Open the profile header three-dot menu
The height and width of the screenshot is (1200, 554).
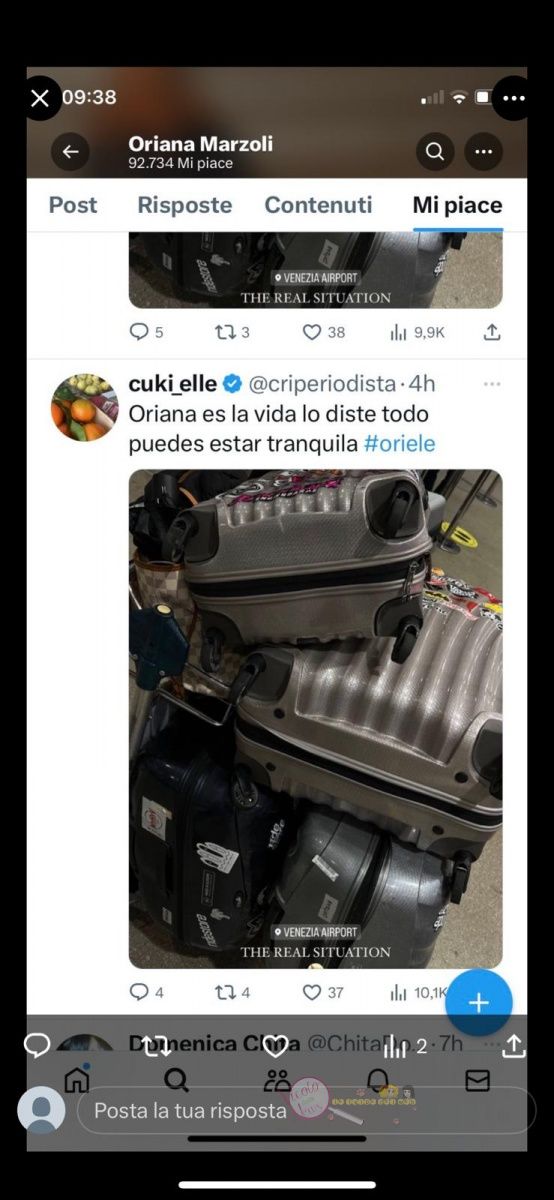[484, 152]
